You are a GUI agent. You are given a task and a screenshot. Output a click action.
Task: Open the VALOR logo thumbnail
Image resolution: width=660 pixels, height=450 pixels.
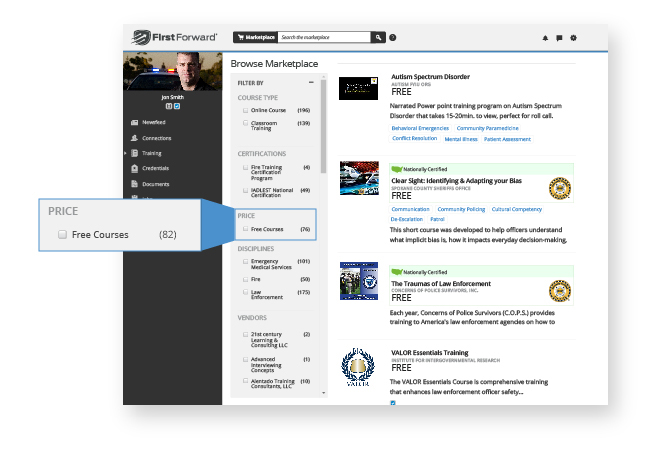[x=358, y=367]
